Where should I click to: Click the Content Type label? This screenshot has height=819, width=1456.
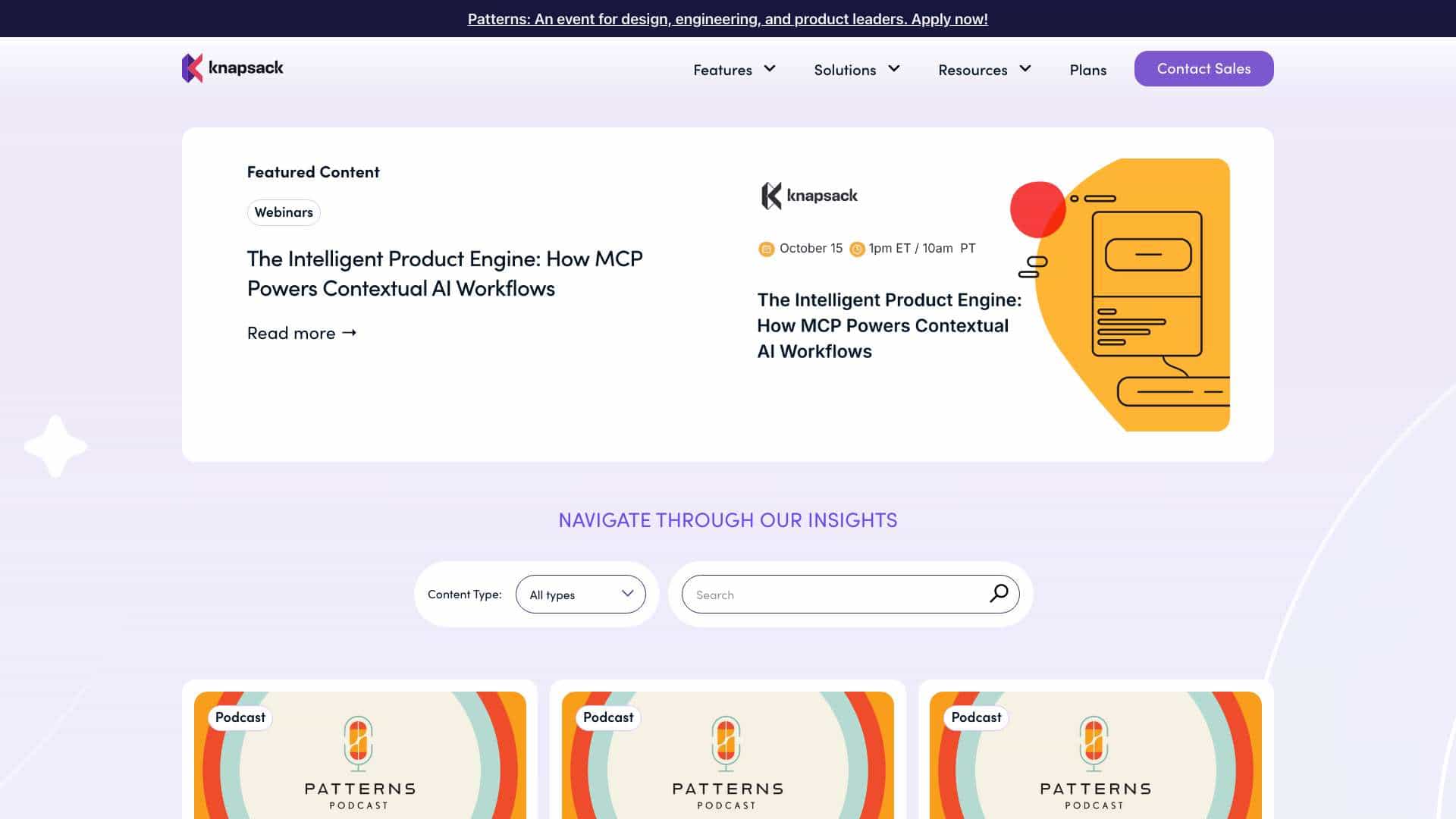465,595
